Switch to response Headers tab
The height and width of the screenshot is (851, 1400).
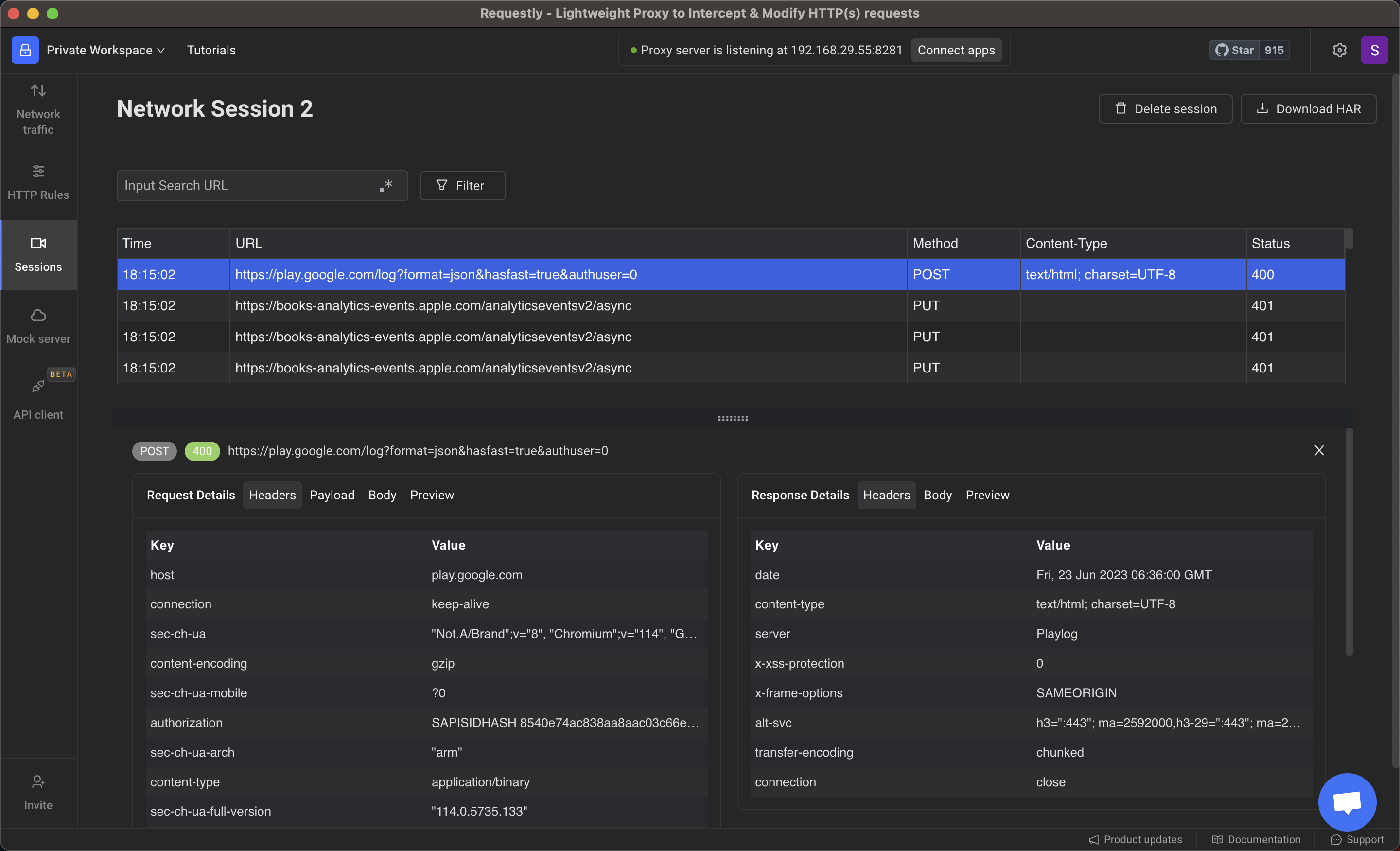(886, 495)
